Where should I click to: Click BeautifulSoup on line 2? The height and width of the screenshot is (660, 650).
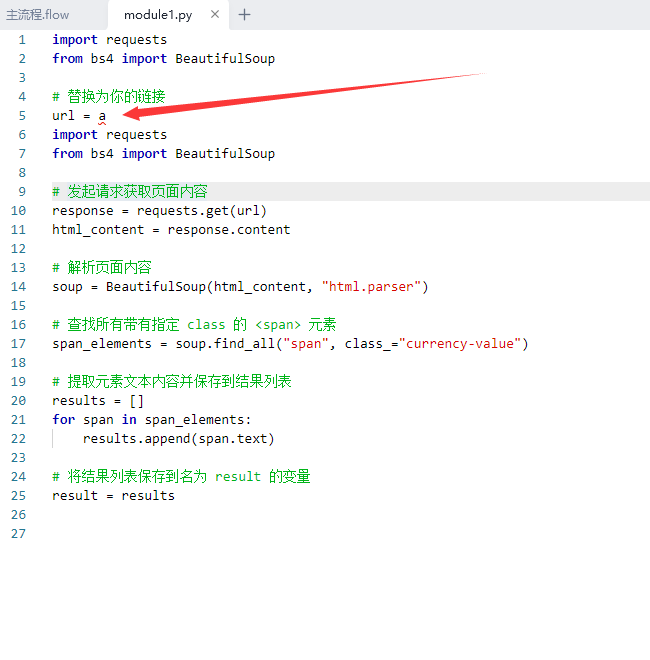pyautogui.click(x=225, y=59)
